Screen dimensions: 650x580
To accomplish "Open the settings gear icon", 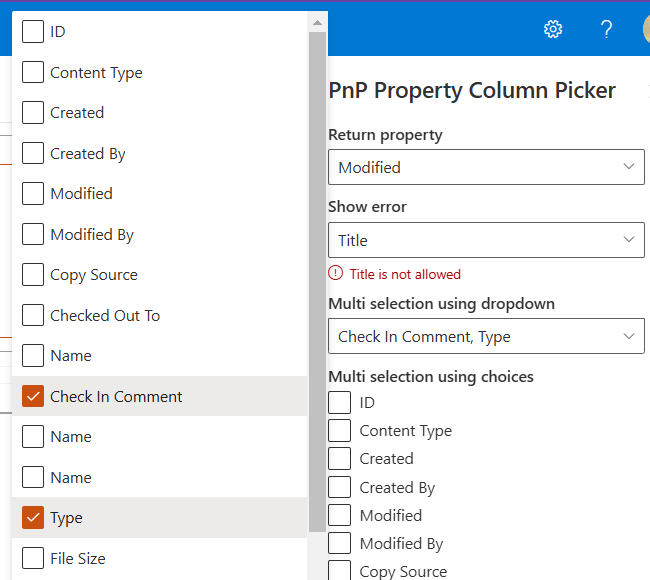I will tap(553, 29).
